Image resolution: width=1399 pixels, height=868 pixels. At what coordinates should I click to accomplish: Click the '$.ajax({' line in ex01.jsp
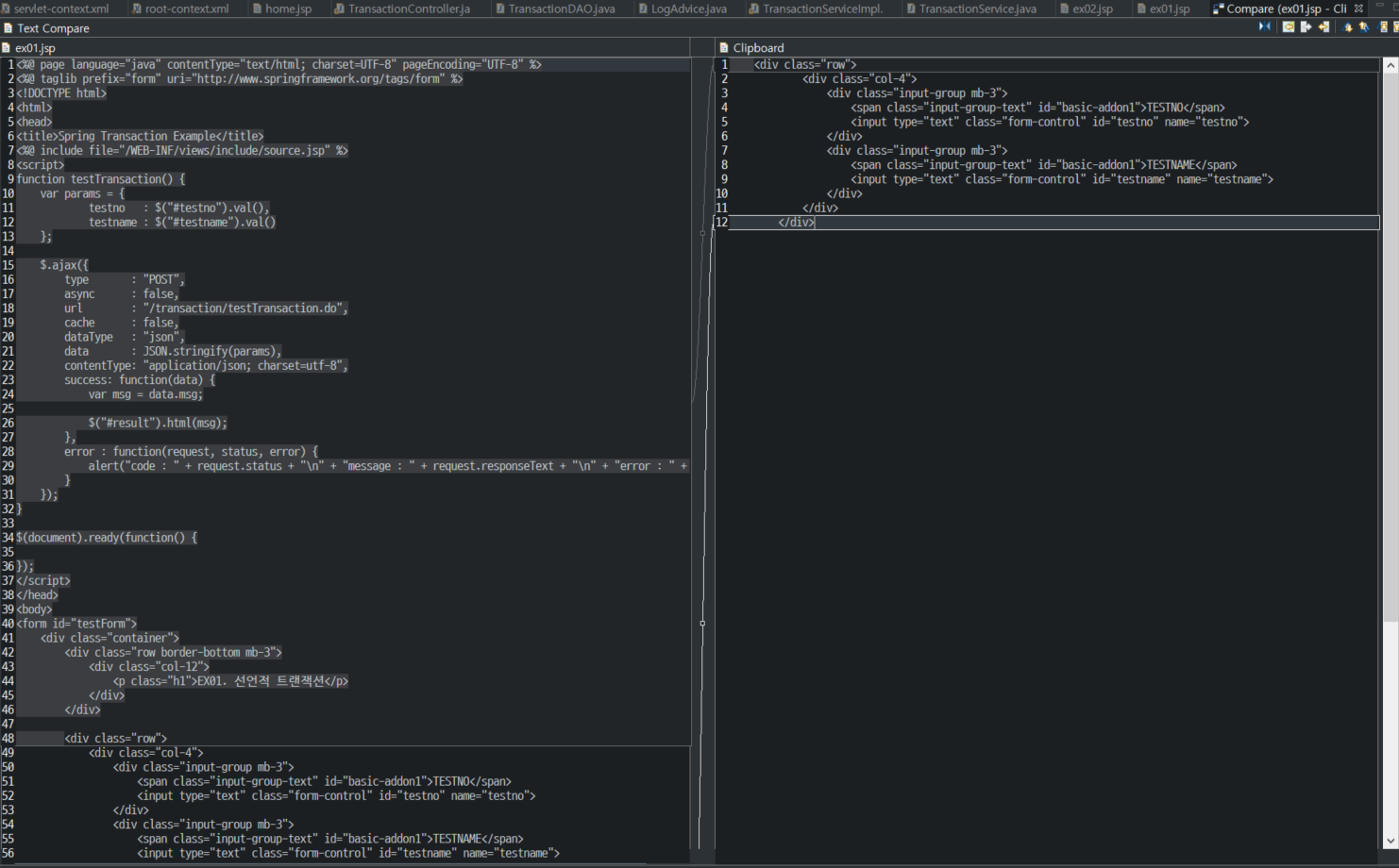(64, 265)
